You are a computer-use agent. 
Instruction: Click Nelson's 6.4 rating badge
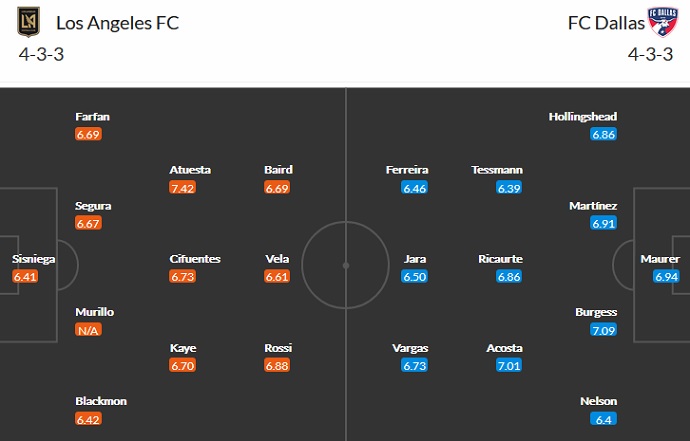(x=604, y=418)
